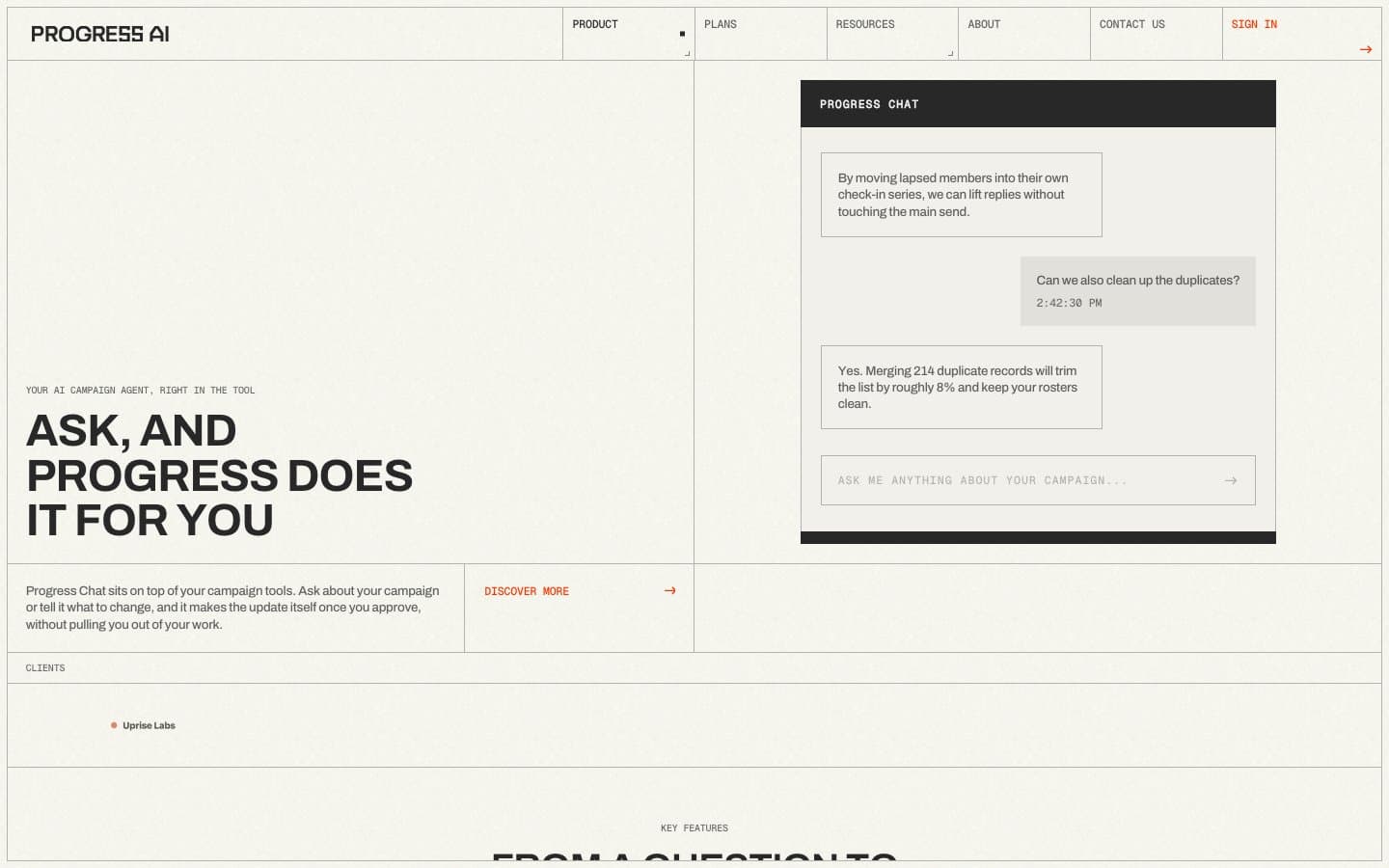This screenshot has width=1389, height=868.
Task: Click the 'Your AI campaign agent' tagline
Action: pyautogui.click(x=141, y=391)
